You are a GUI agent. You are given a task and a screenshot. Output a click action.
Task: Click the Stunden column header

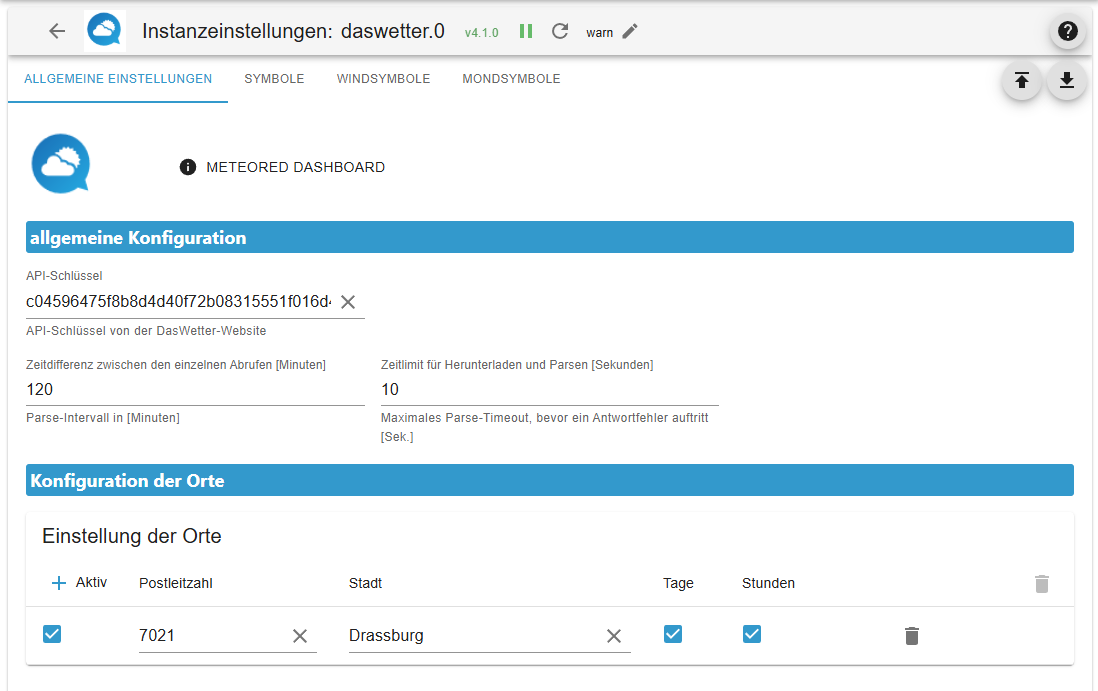768,583
